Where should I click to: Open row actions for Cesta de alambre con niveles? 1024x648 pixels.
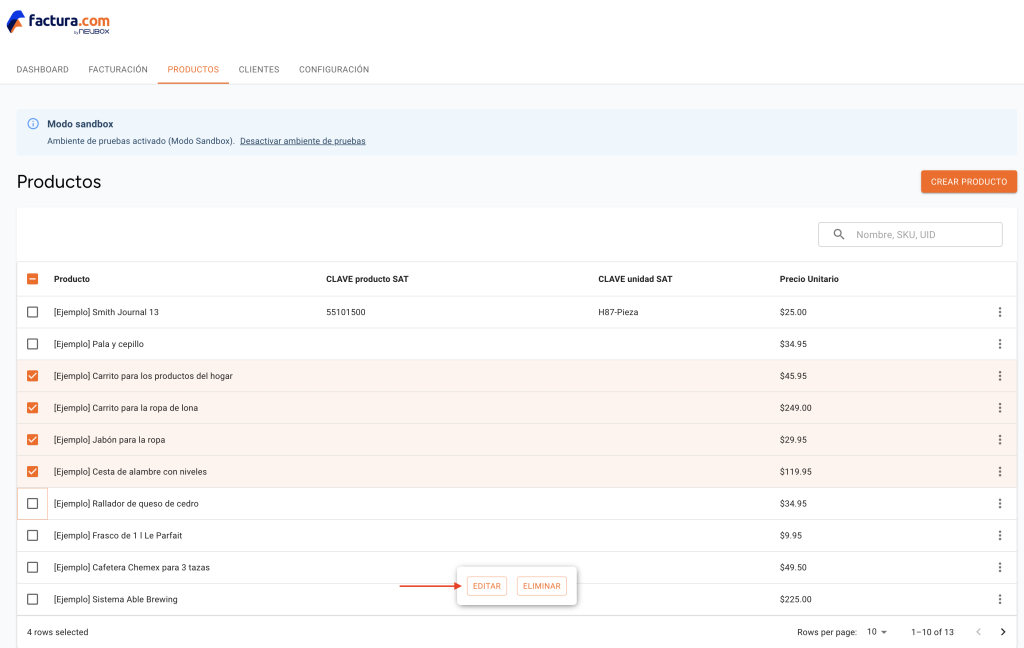pyautogui.click(x=999, y=472)
